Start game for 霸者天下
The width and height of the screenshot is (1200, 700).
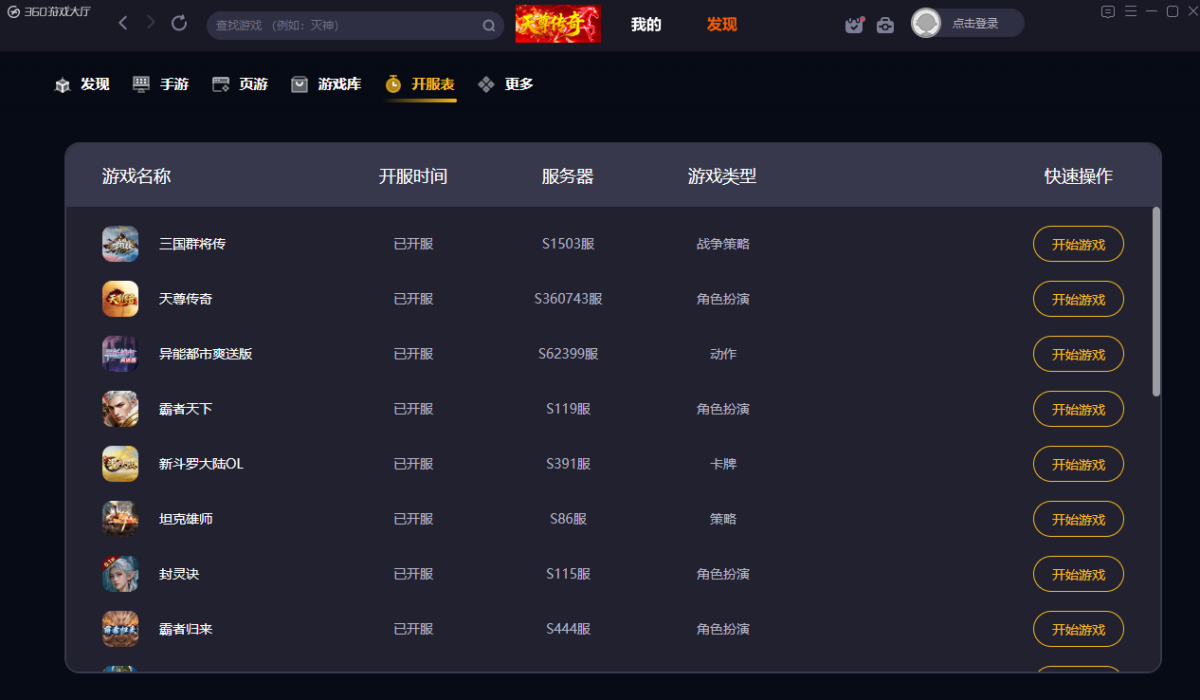pos(1078,409)
